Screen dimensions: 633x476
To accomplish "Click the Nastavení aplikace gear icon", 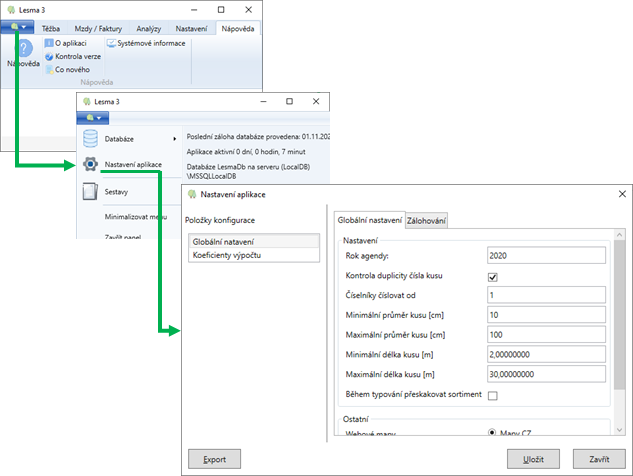I will tap(90, 164).
